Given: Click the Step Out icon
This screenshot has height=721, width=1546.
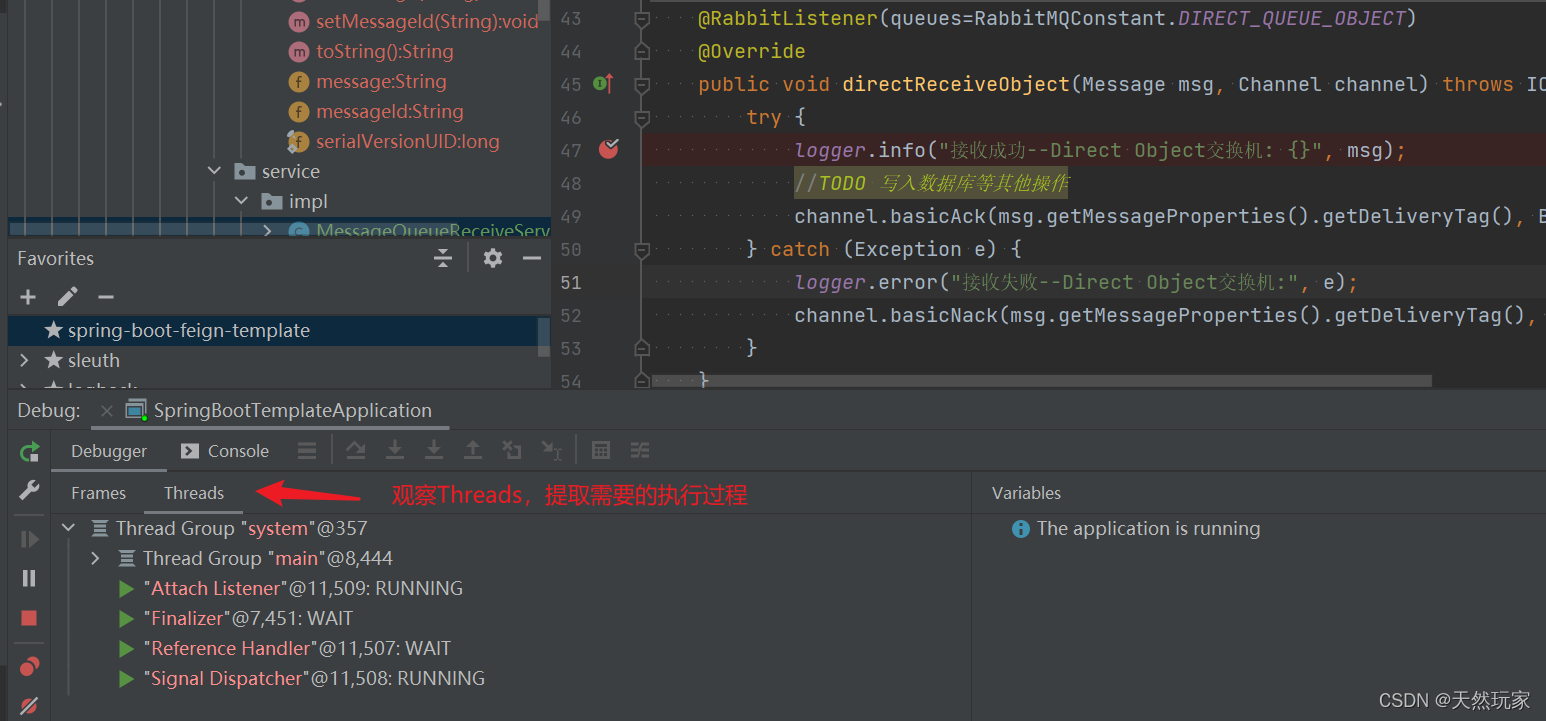Looking at the screenshot, I should click(472, 451).
